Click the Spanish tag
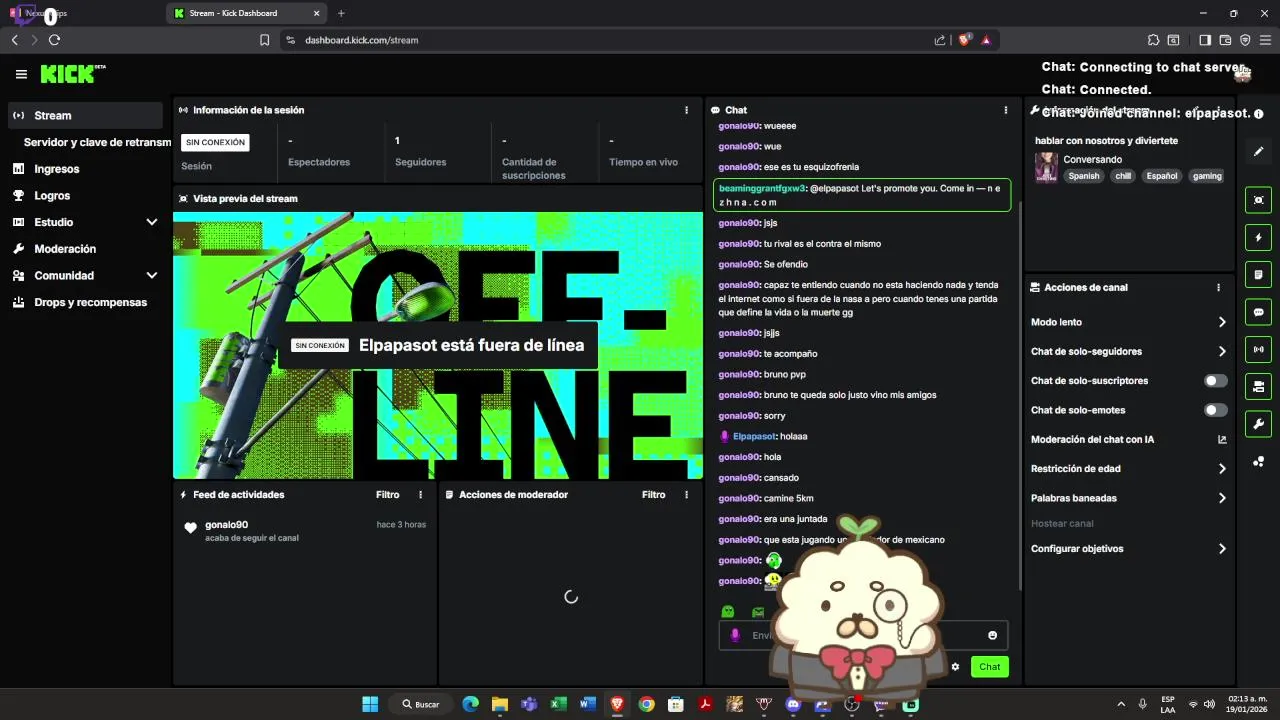Image resolution: width=1280 pixels, height=720 pixels. [1083, 176]
